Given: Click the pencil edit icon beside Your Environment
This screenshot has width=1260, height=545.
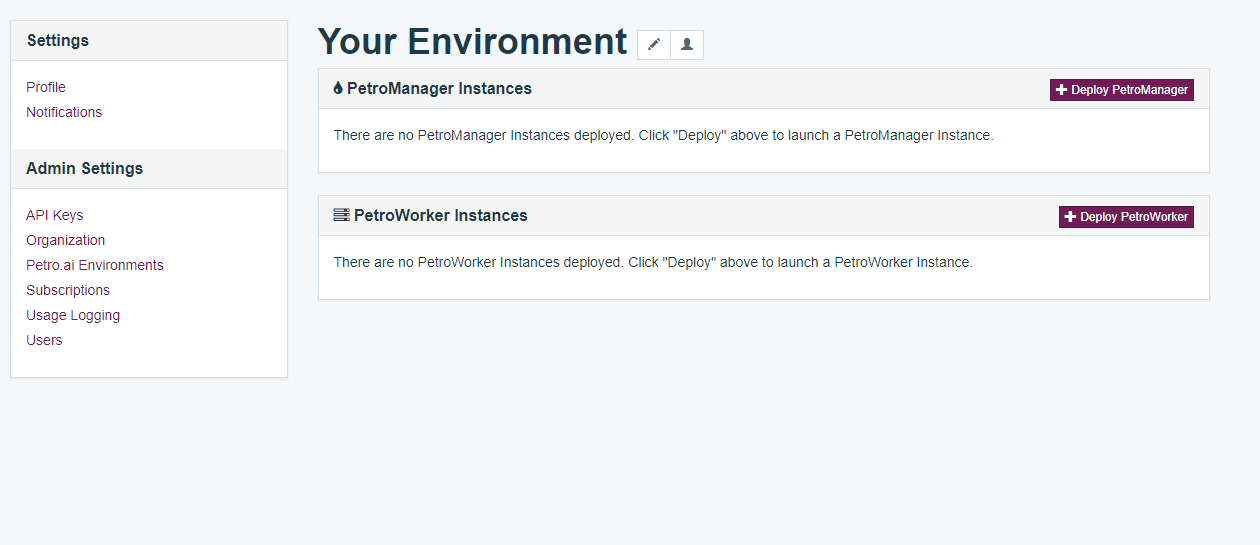Looking at the screenshot, I should [x=654, y=45].
